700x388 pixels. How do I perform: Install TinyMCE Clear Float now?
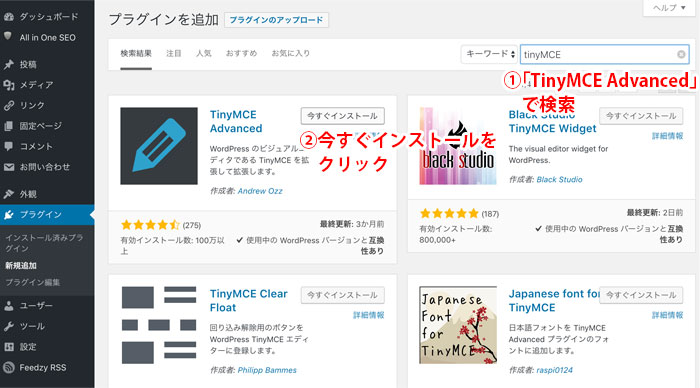[x=342, y=295]
